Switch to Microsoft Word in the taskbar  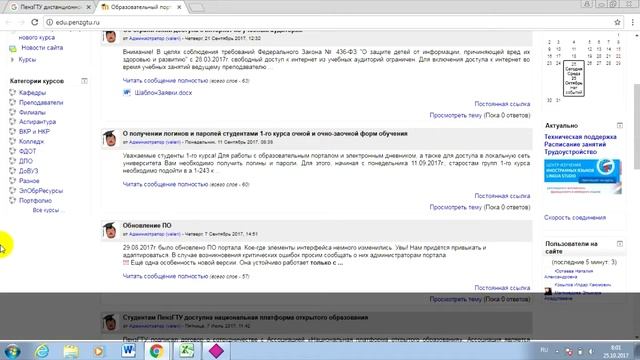pyautogui.click(x=129, y=351)
